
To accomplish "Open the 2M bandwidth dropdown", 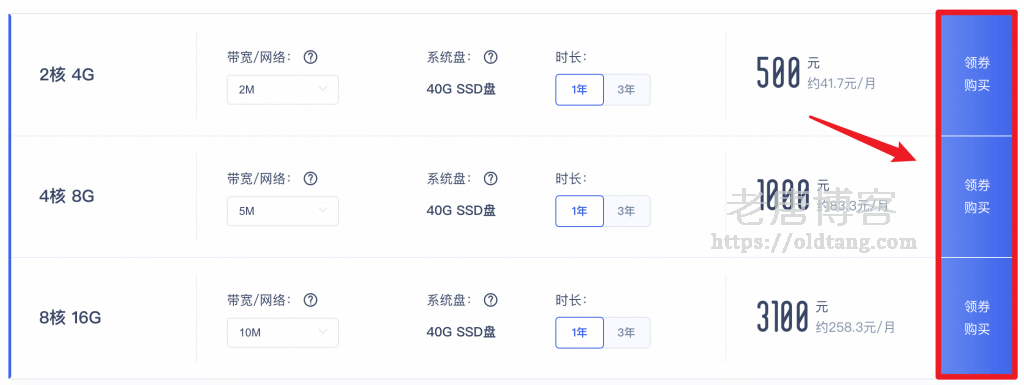I will pos(283,90).
